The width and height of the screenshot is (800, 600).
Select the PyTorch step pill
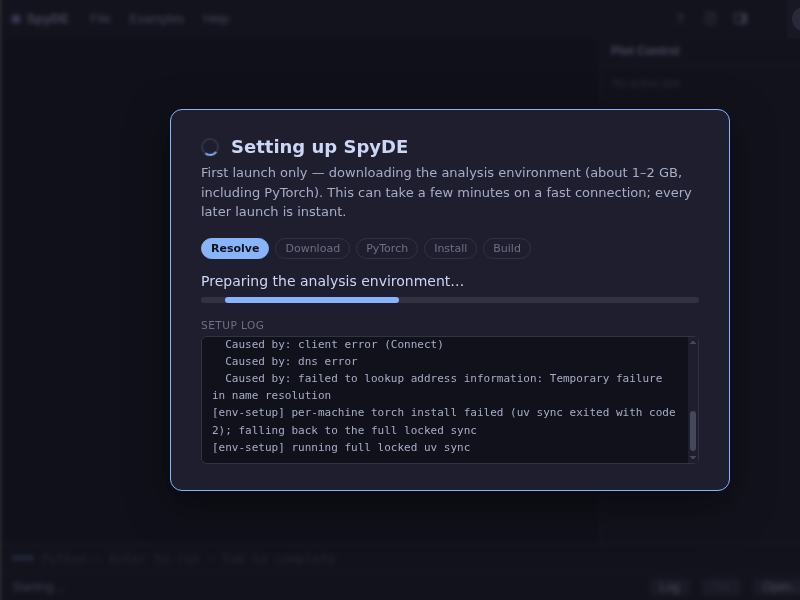387,248
